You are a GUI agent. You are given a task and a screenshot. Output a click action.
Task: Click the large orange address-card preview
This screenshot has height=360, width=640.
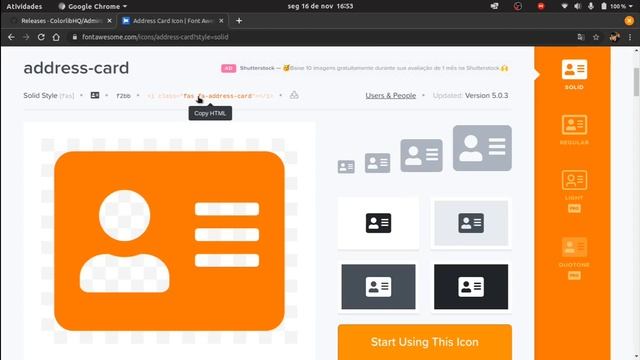pyautogui.click(x=169, y=241)
